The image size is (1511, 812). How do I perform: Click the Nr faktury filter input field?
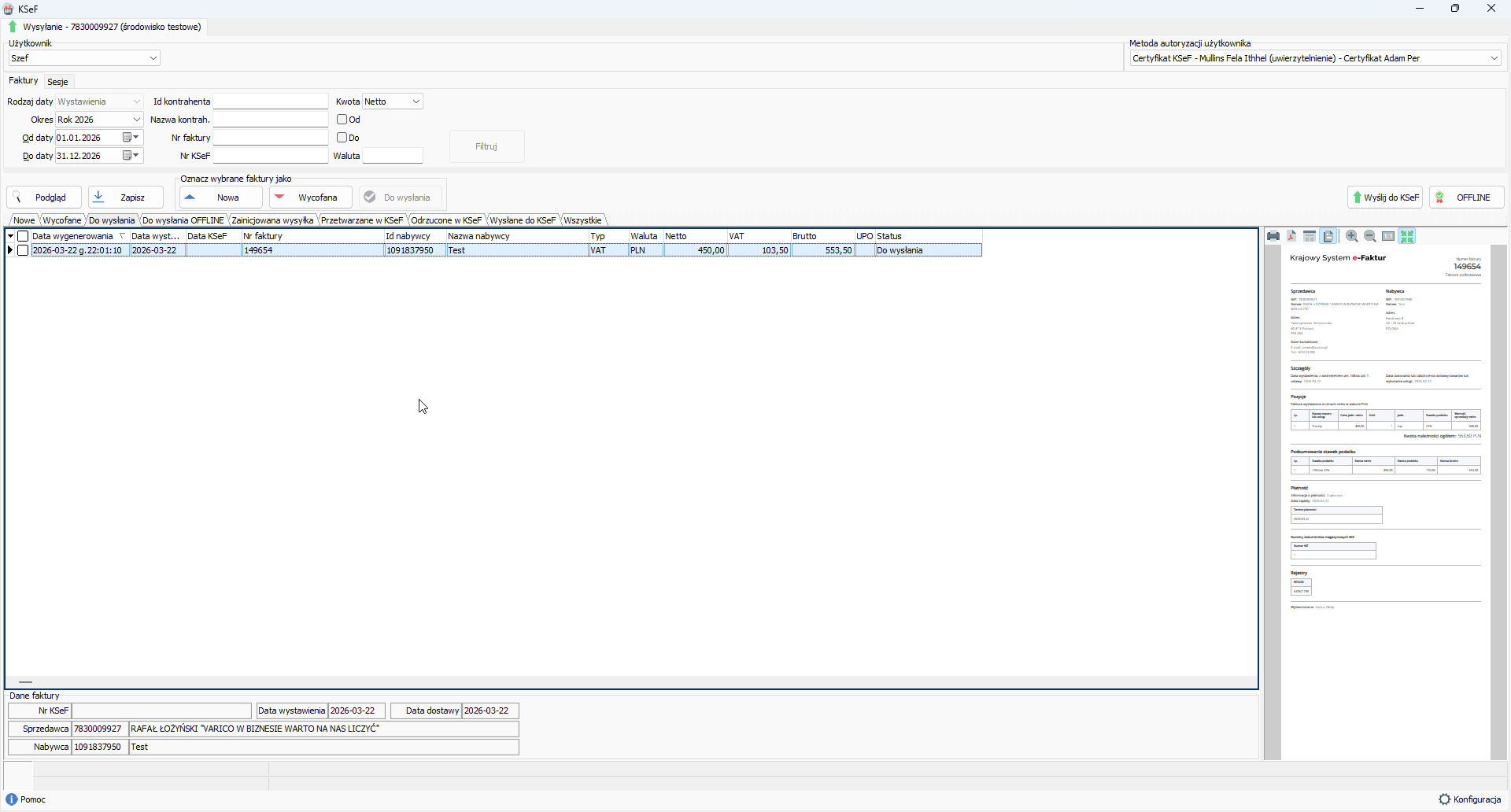point(270,138)
